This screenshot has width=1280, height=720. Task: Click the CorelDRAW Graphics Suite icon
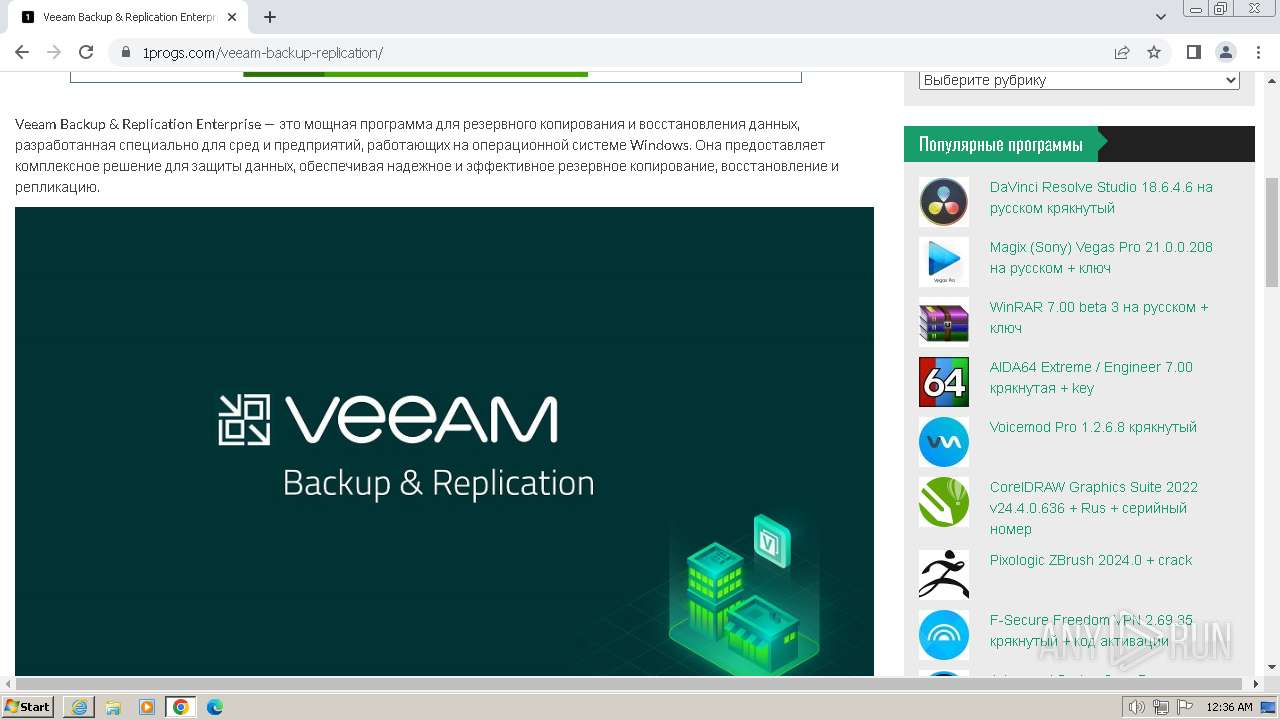click(944, 502)
